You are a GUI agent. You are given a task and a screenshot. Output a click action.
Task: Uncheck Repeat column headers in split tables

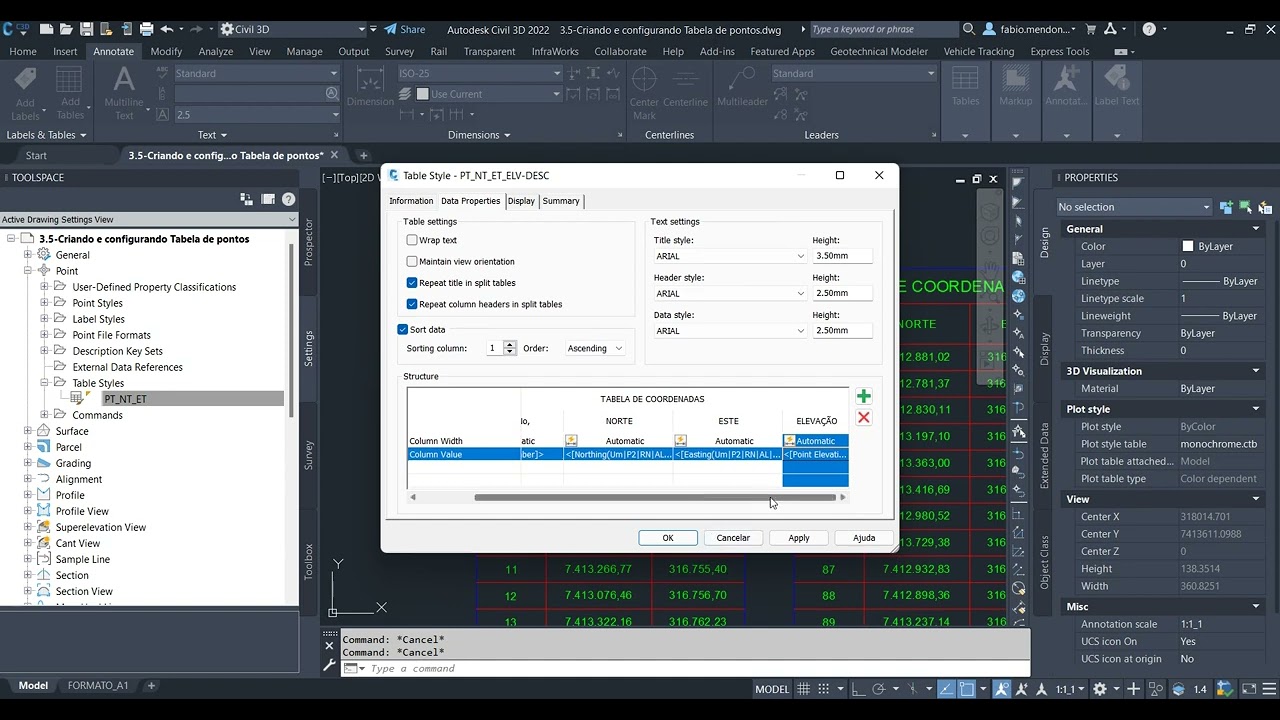click(x=412, y=304)
